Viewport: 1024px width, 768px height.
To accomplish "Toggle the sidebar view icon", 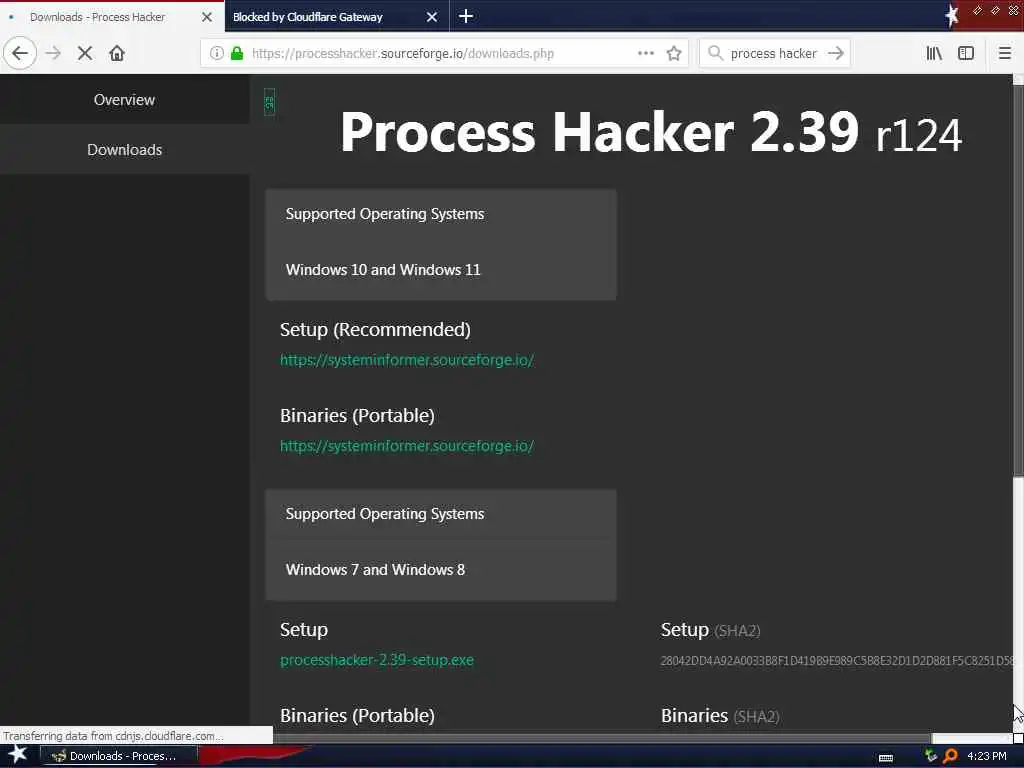I will point(966,53).
